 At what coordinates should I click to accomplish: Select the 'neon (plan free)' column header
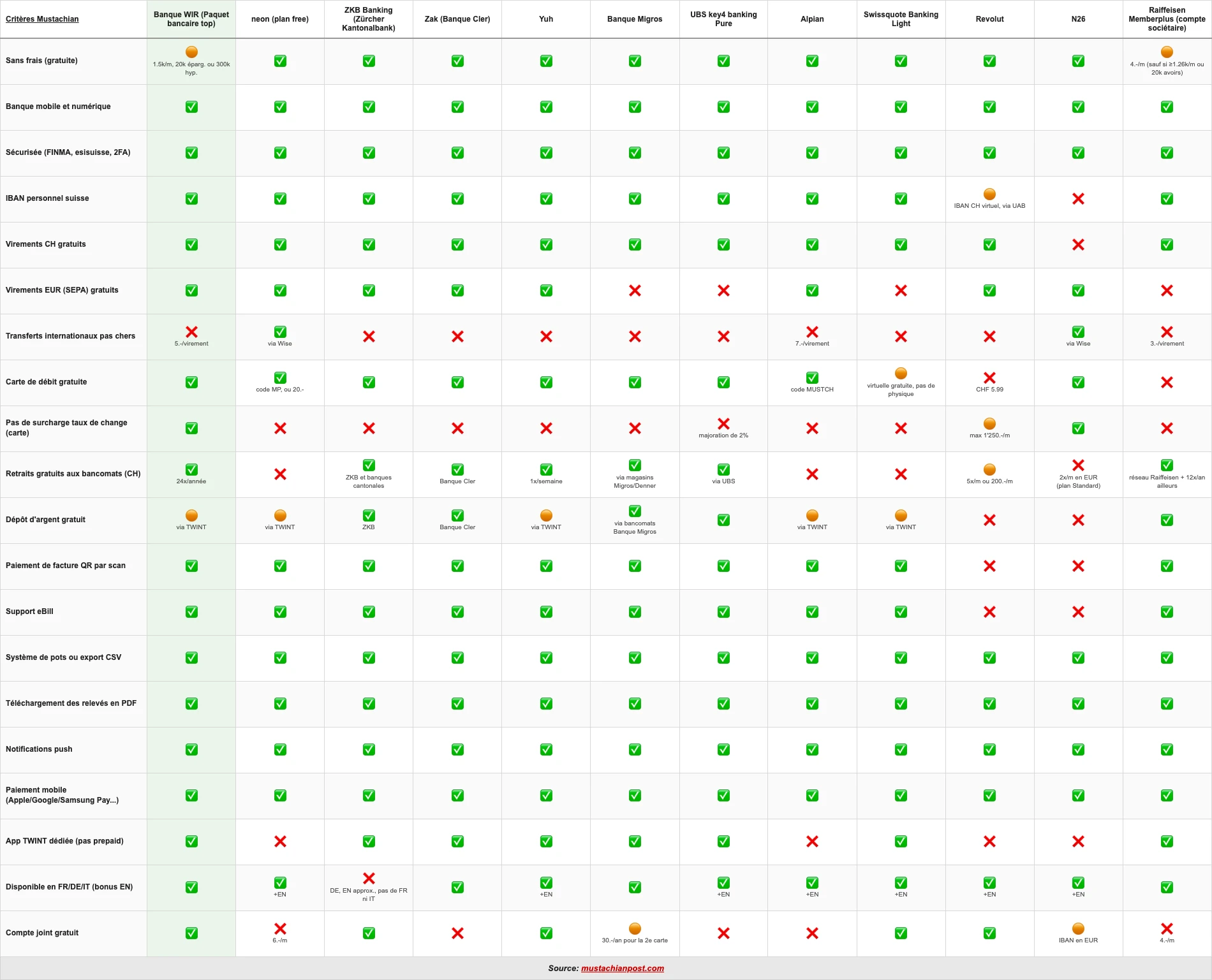[x=280, y=19]
